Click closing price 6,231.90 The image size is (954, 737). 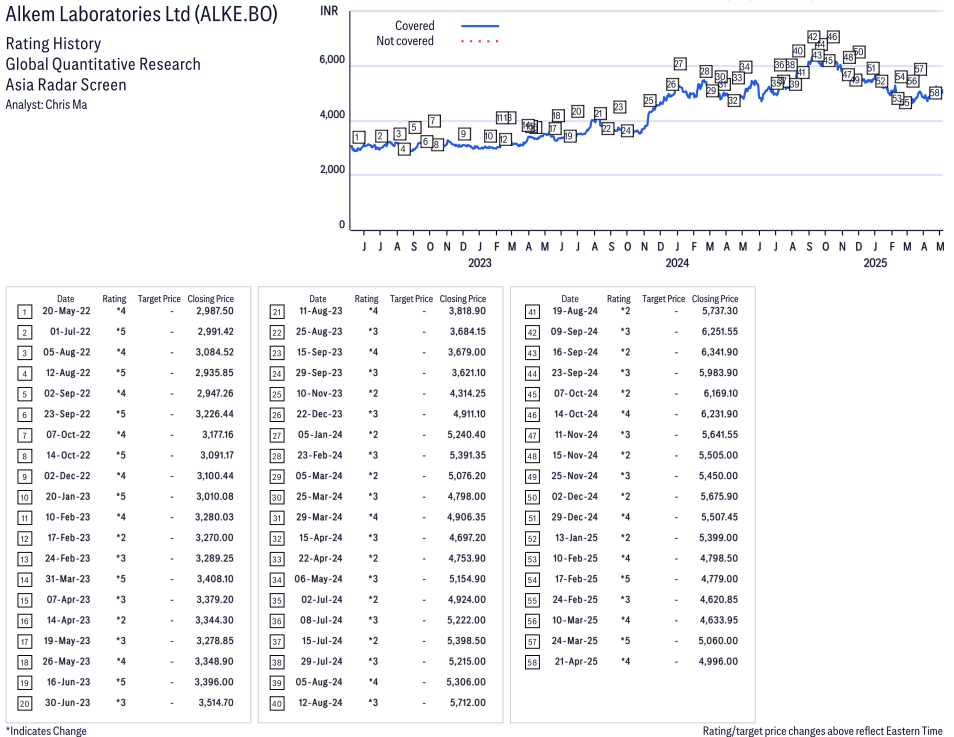tap(720, 414)
